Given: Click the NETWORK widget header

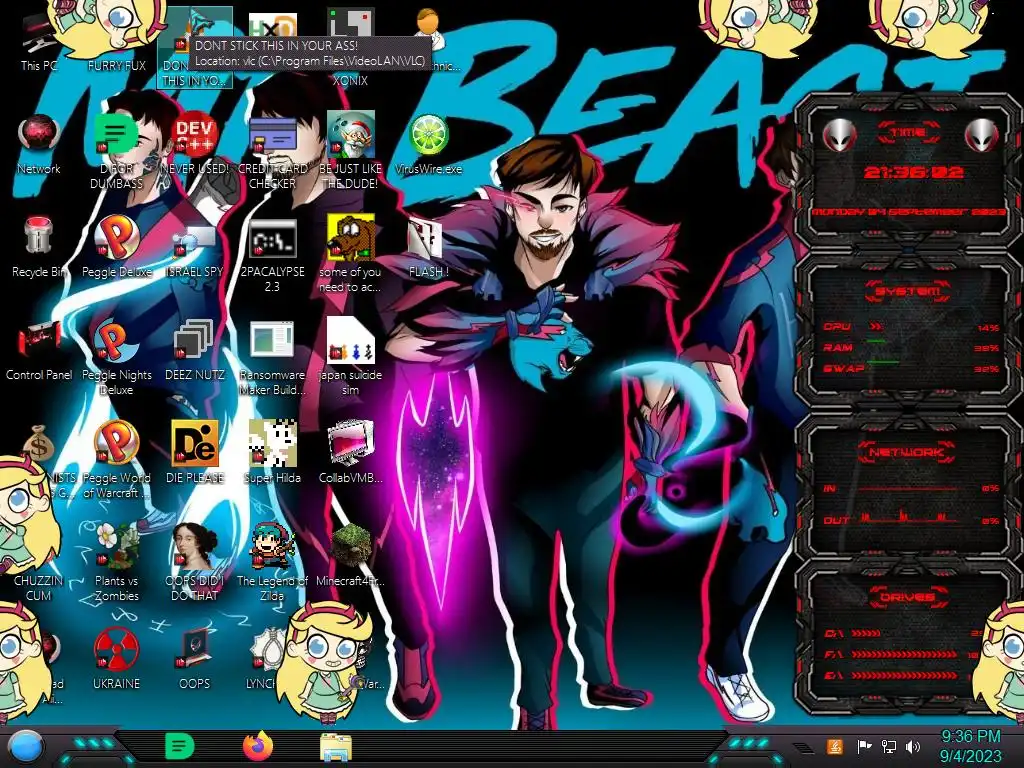Looking at the screenshot, I should pos(908,451).
